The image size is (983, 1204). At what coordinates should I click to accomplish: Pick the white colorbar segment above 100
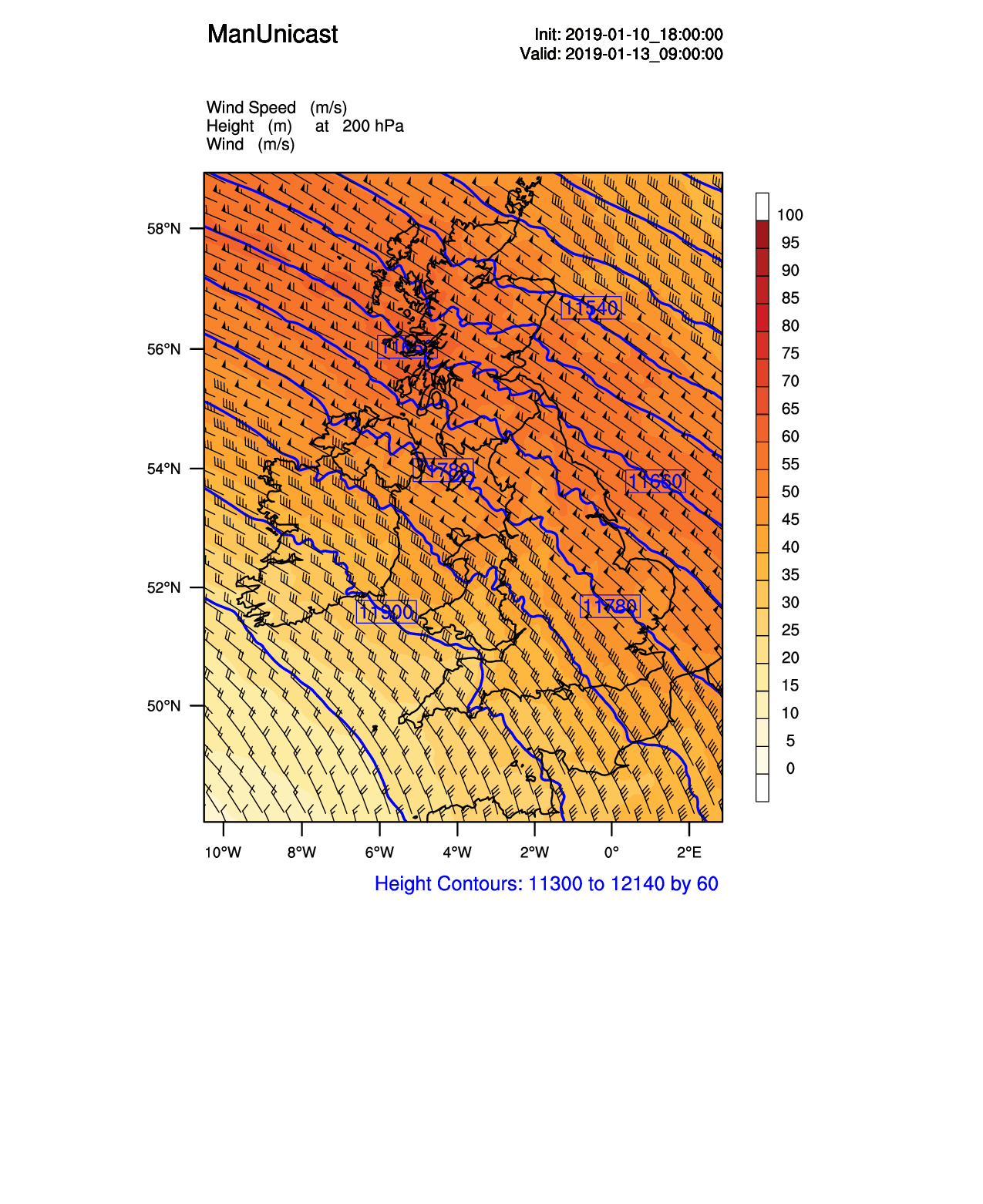[762, 207]
